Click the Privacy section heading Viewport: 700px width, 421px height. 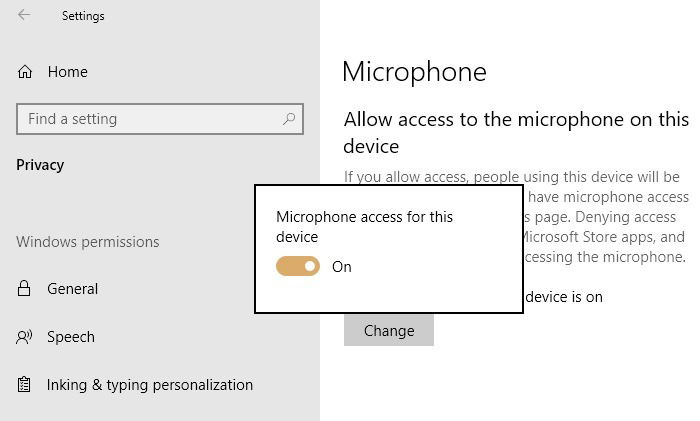pos(40,165)
